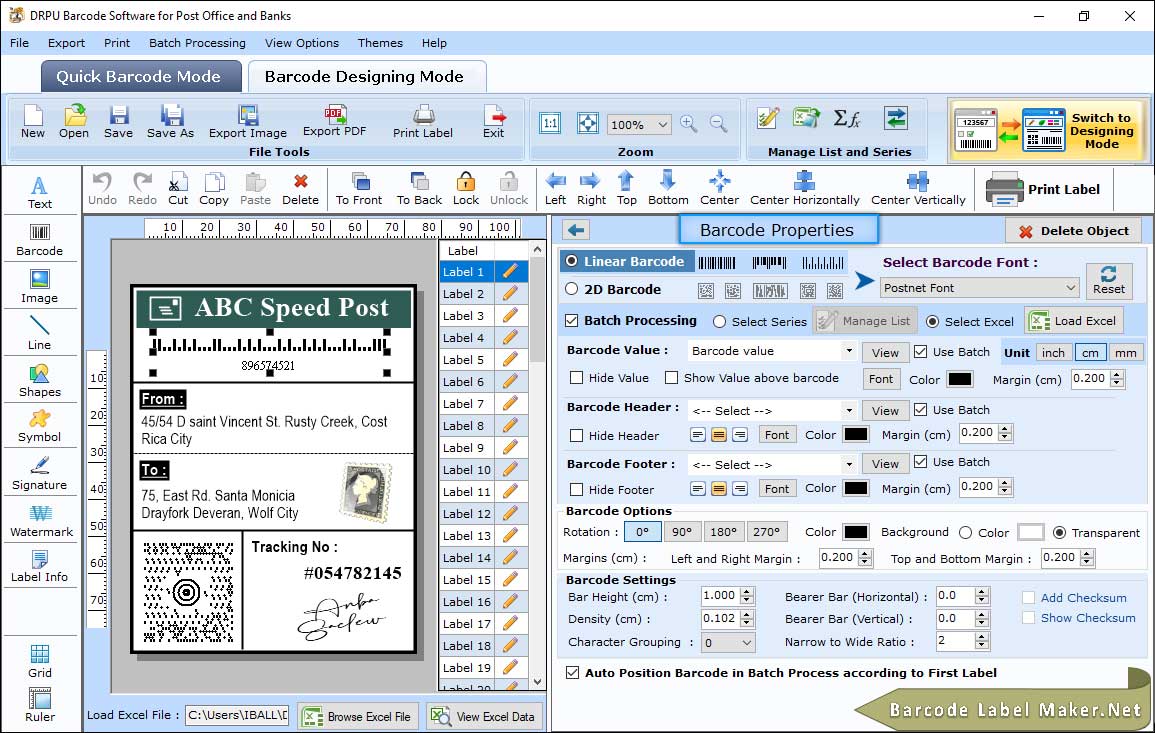Click the Export PDF icon
The width and height of the screenshot is (1155, 733).
[334, 122]
